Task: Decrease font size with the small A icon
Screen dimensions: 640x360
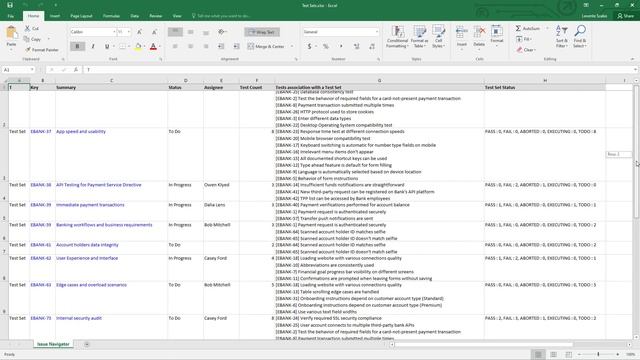Action: pyautogui.click(x=154, y=32)
